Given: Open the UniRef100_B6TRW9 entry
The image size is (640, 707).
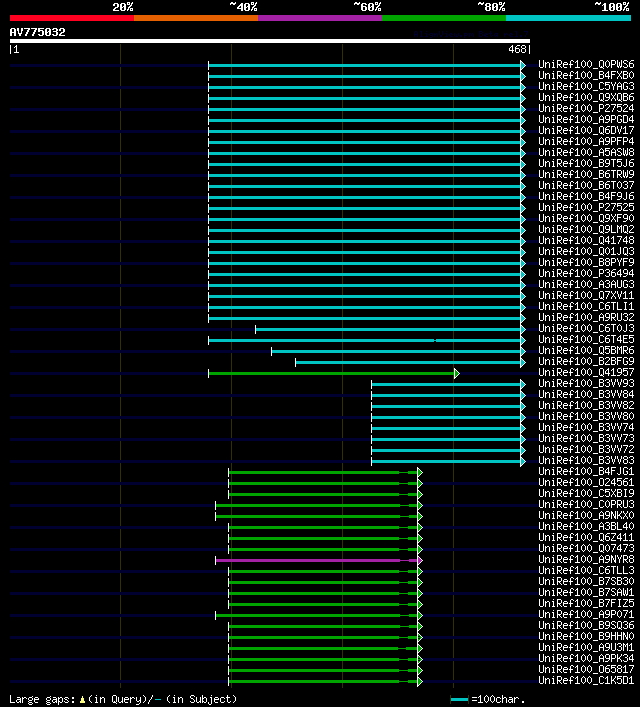Looking at the screenshot, I should click(x=586, y=174).
